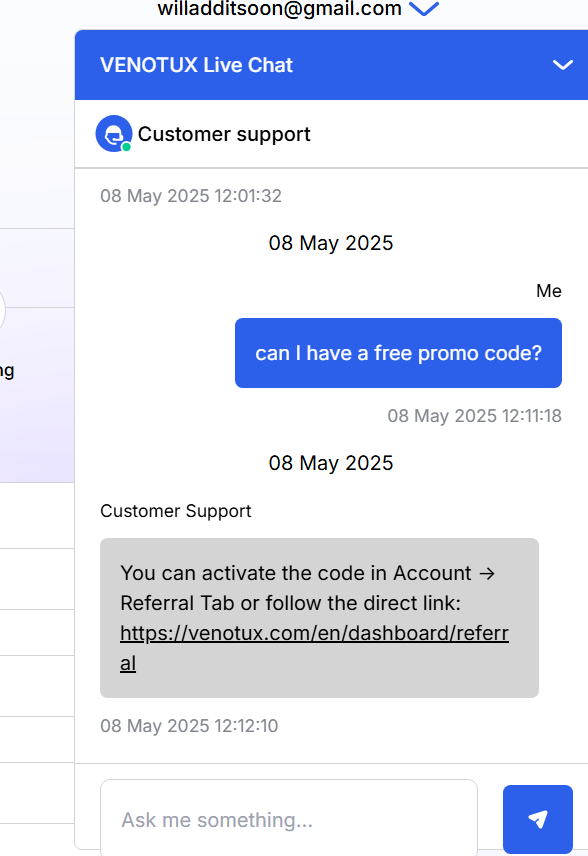Open the willadditsoon@gmail.com account dropdown
Image resolution: width=588 pixels, height=856 pixels.
coord(424,8)
